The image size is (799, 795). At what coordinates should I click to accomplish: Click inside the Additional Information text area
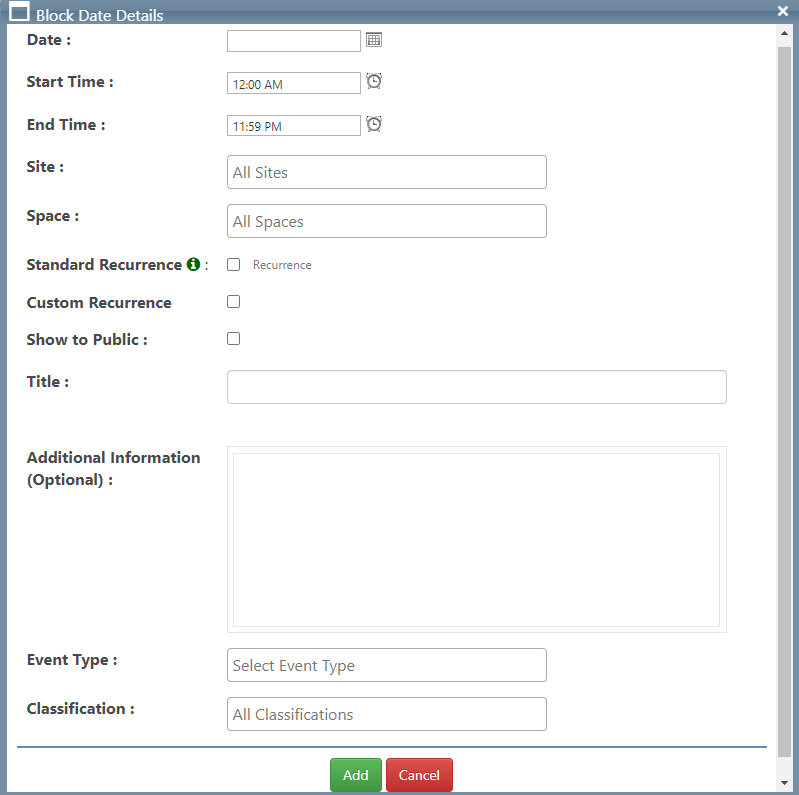coord(476,540)
